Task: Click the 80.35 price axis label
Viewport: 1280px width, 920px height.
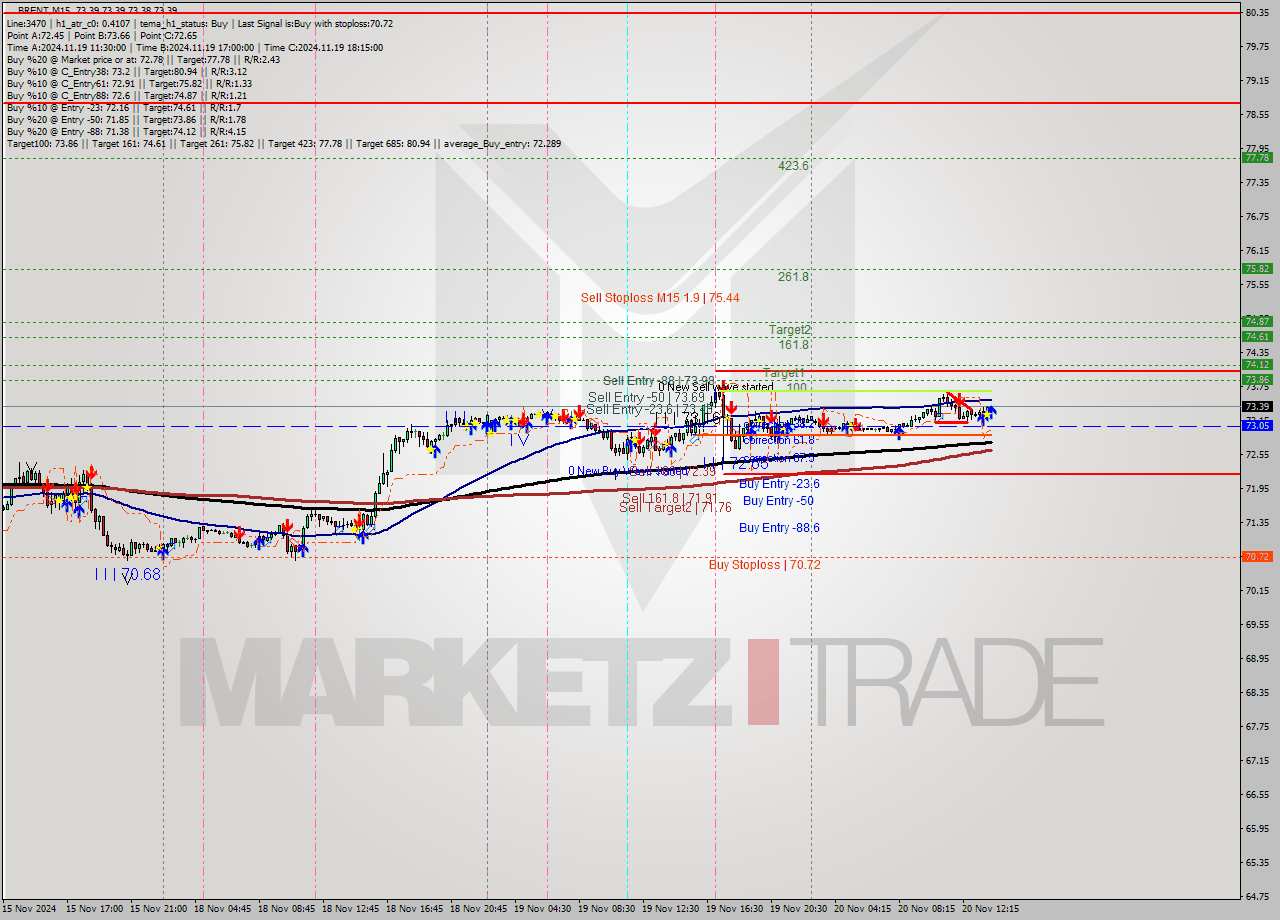Action: coord(1257,12)
